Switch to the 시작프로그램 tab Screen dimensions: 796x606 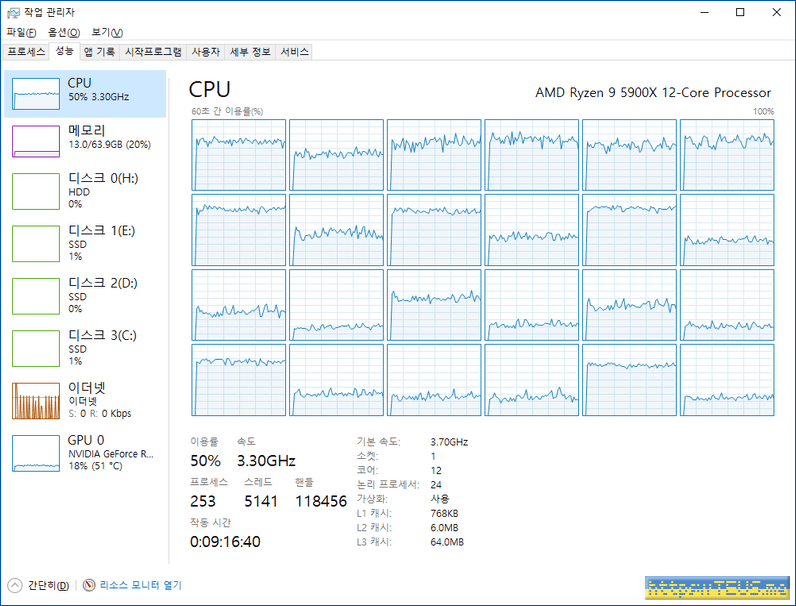[153, 52]
